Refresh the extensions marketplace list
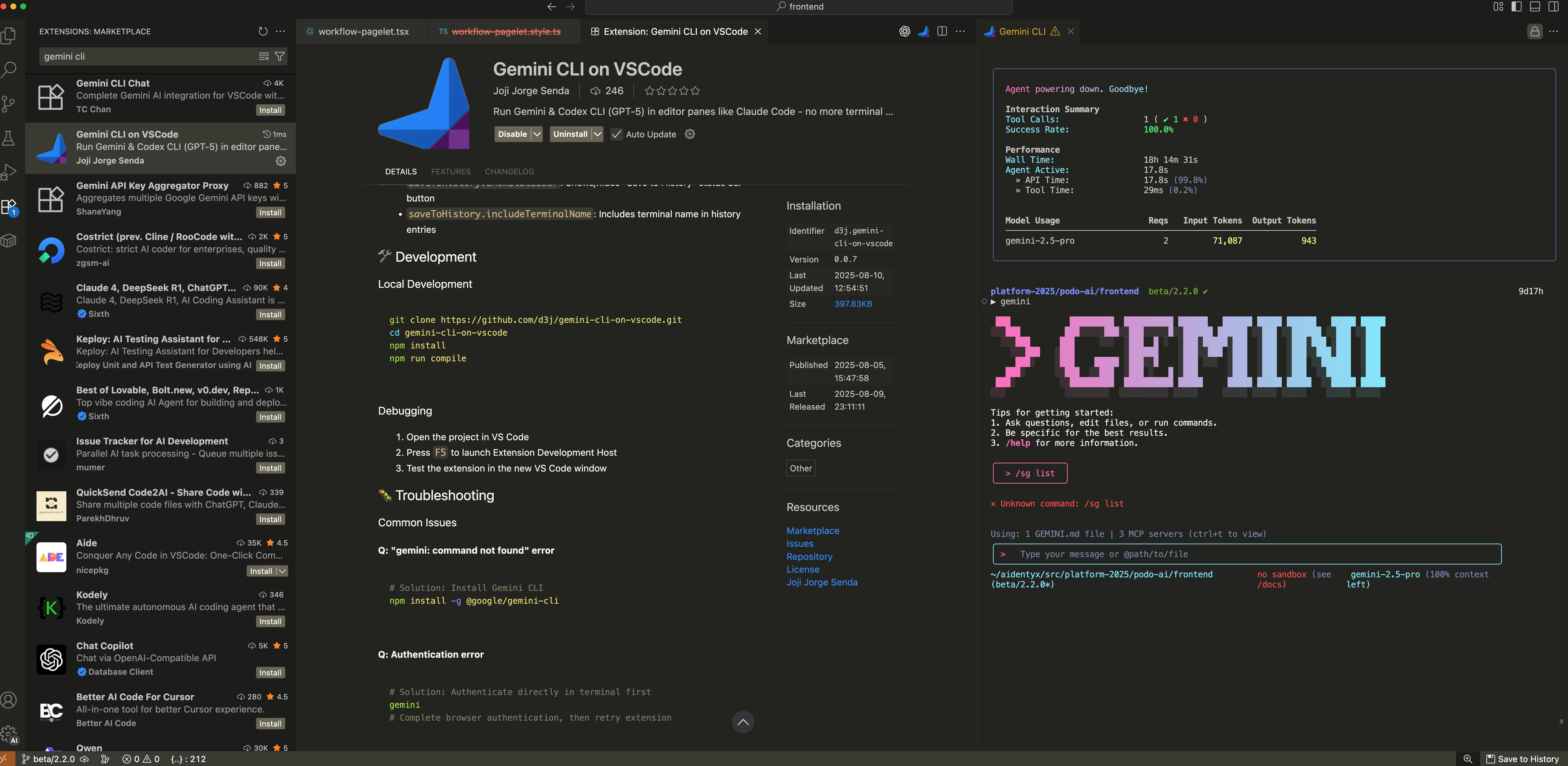The height and width of the screenshot is (766, 1568). pyautogui.click(x=263, y=31)
